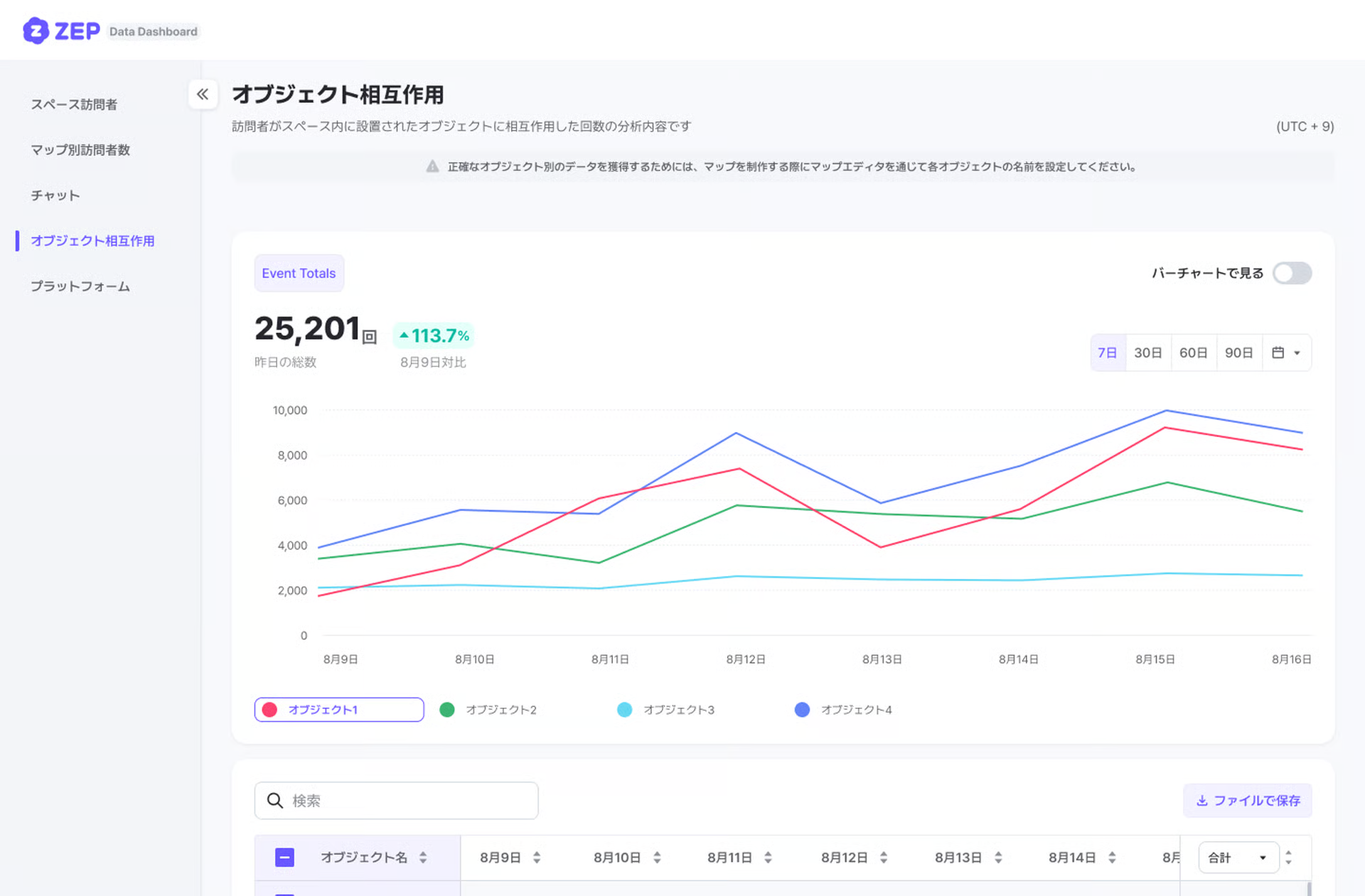Go to the チャット page
This screenshot has height=896, width=1365.
click(x=55, y=195)
